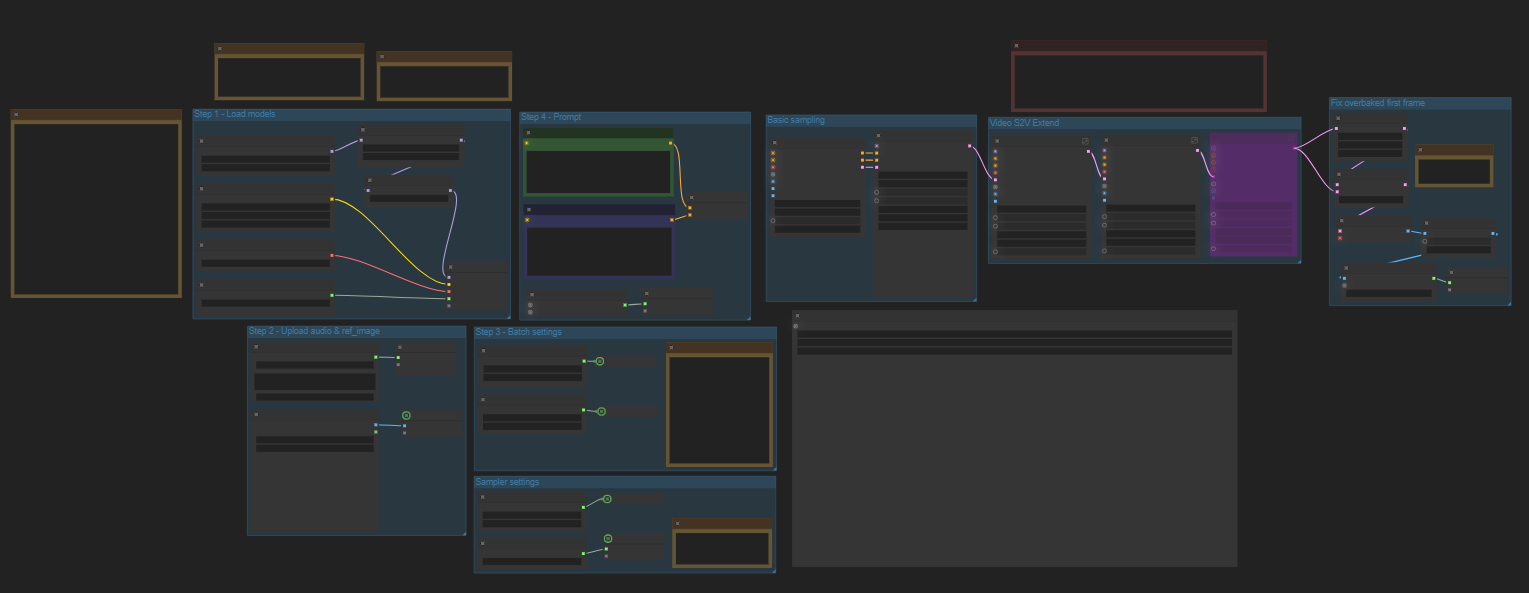Collapse the green positive prompt node via its dot

(x=528, y=133)
